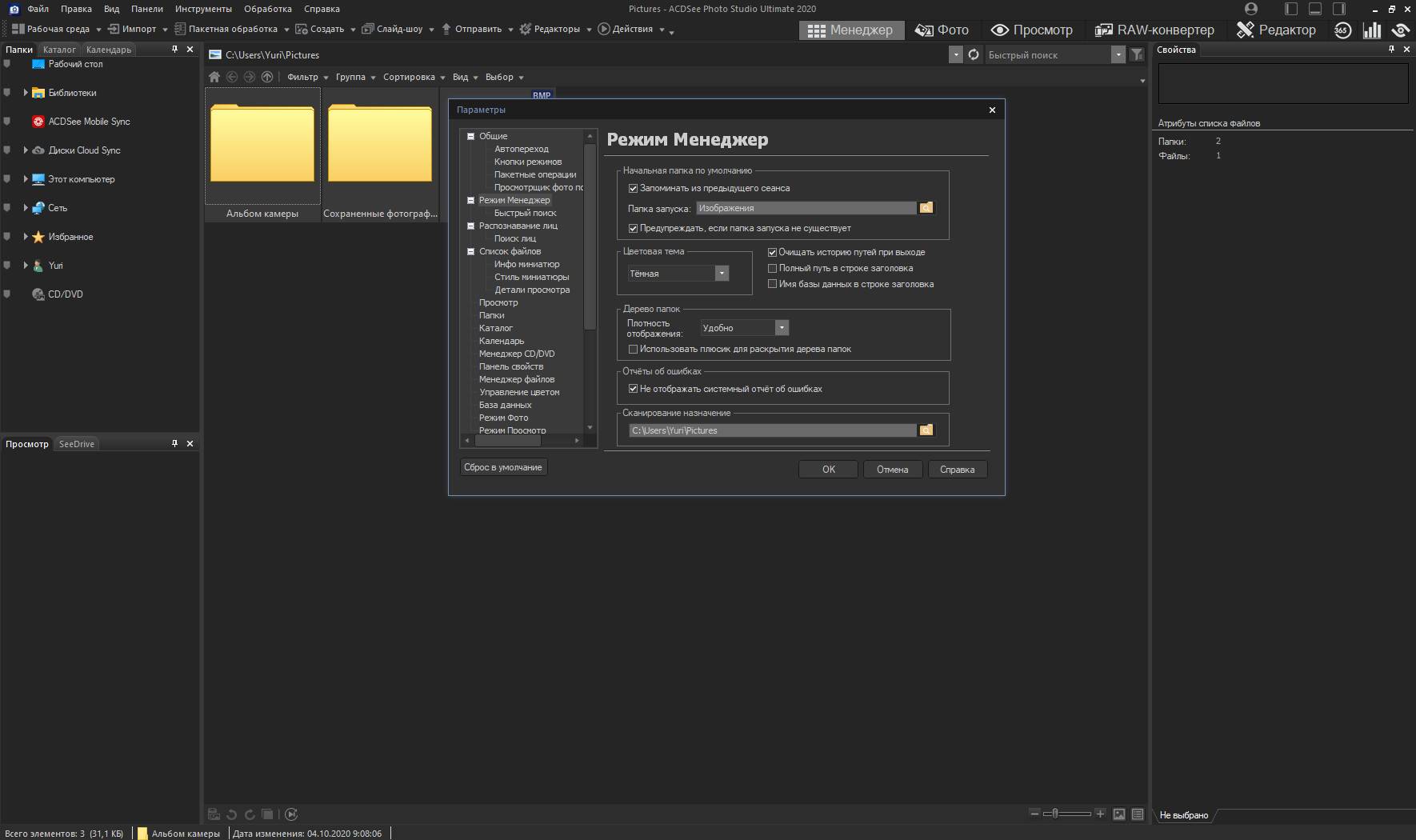Open the Цветовая тема dropdown
Screen dimensions: 1416x840
(x=722, y=274)
